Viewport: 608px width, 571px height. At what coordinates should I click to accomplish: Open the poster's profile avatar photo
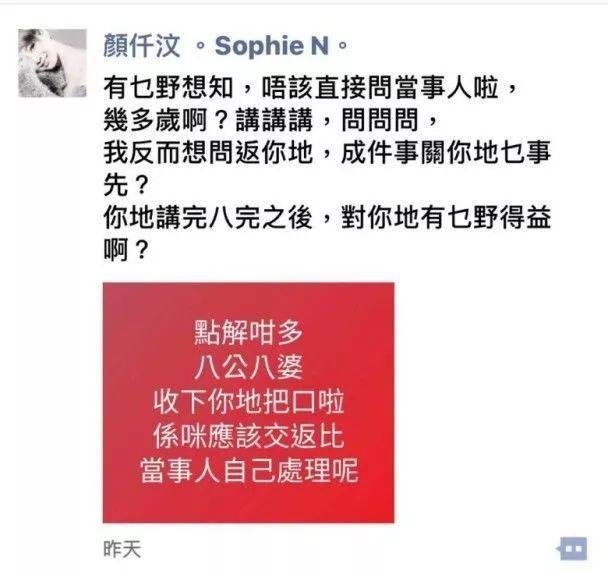click(x=52, y=63)
